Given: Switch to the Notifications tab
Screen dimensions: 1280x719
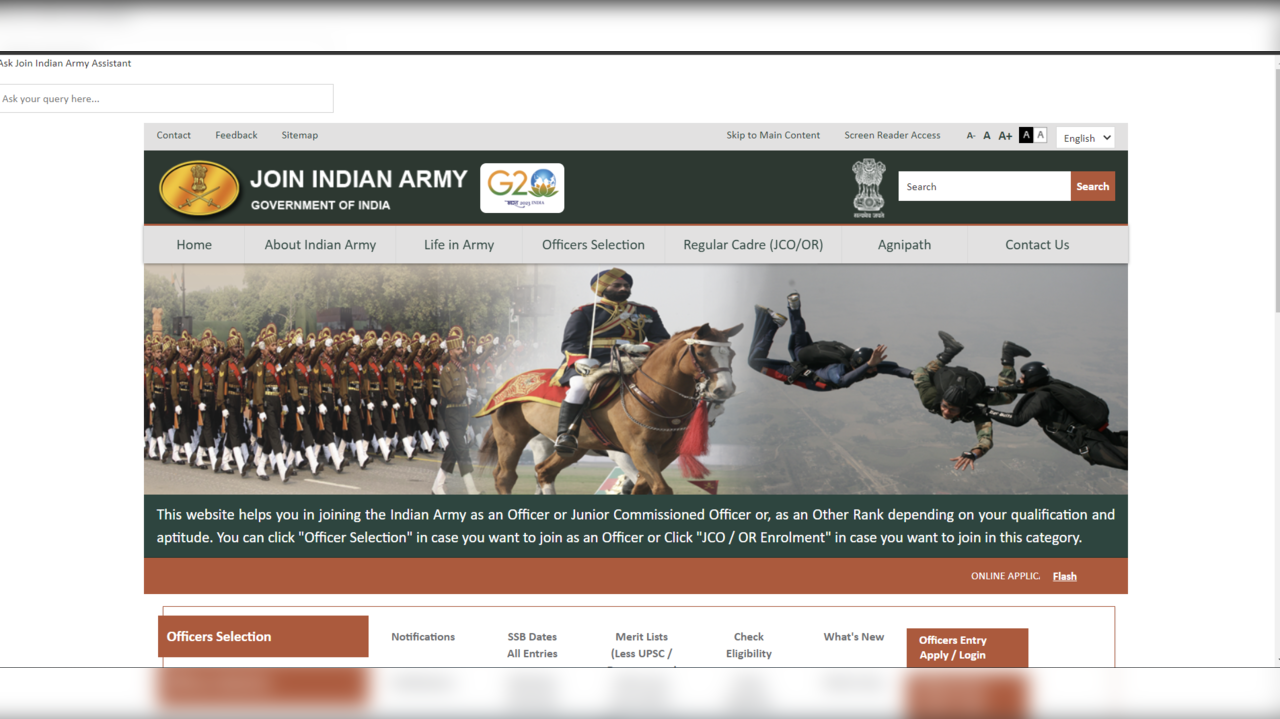Looking at the screenshot, I should 422,636.
